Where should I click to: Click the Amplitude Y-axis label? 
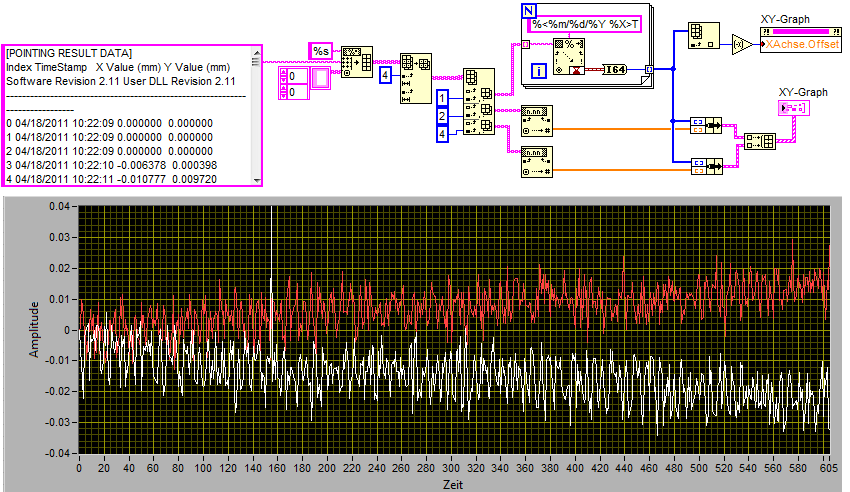click(x=34, y=329)
